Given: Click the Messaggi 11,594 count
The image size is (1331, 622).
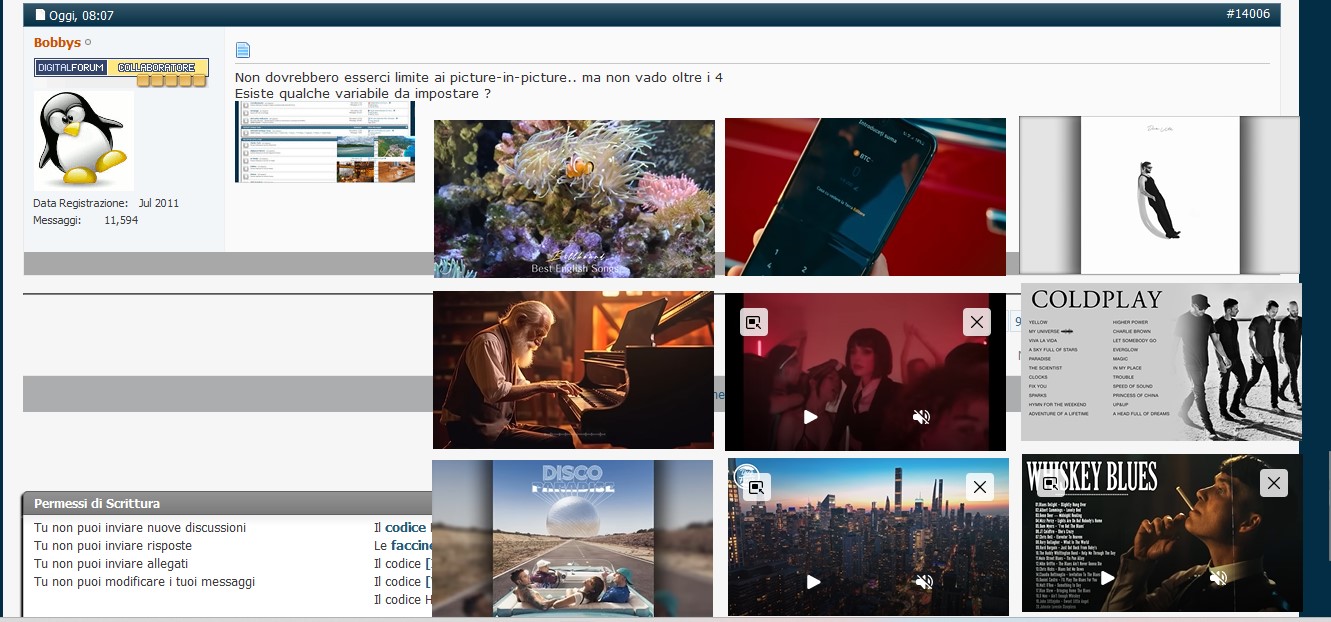Looking at the screenshot, I should [x=86, y=220].
